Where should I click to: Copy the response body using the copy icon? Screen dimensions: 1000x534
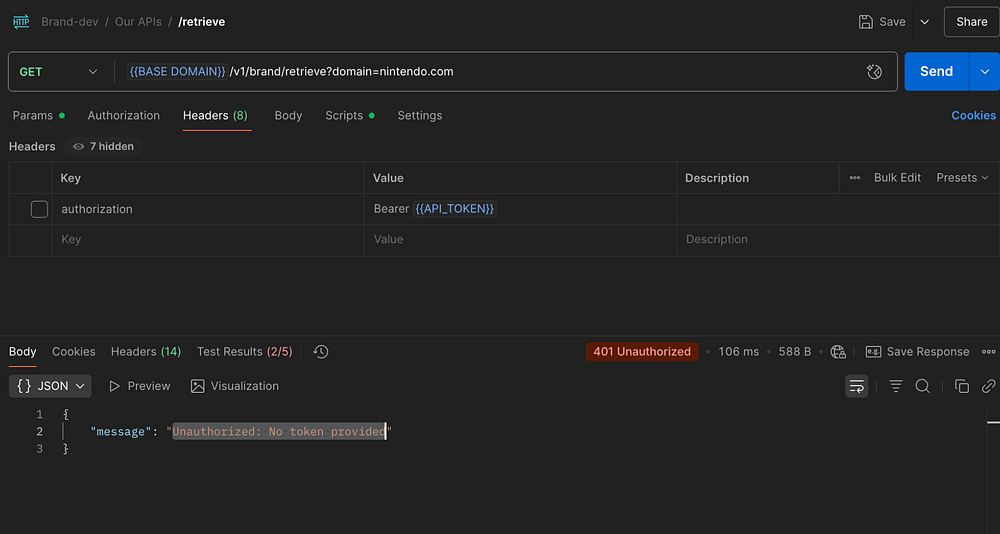pos(962,386)
